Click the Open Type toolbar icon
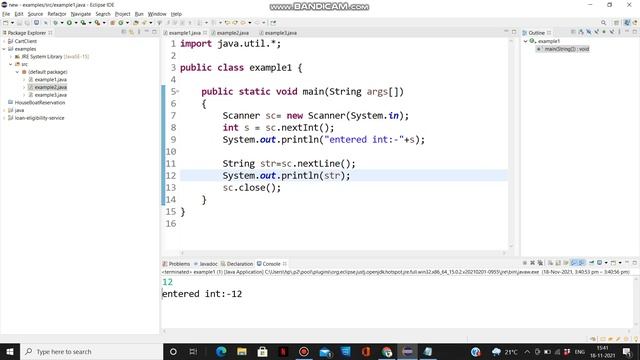This screenshot has height=360, width=640. 135,23
